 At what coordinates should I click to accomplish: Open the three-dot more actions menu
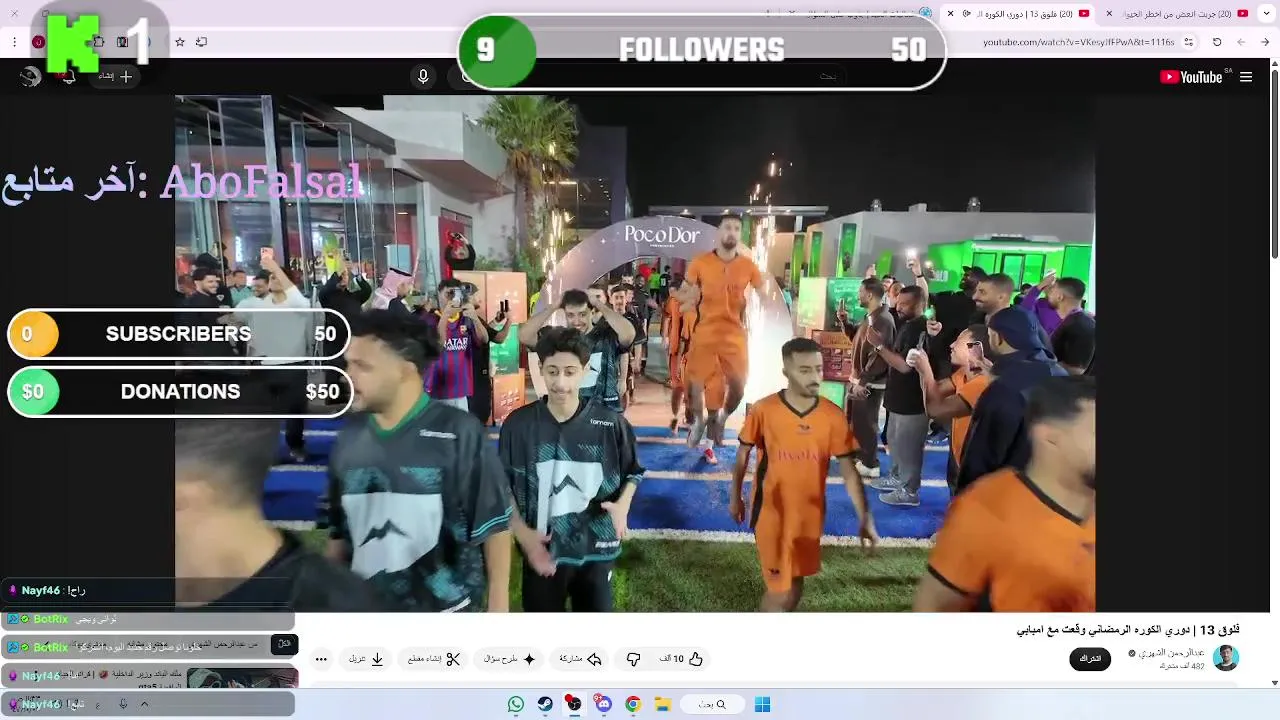tap(321, 659)
